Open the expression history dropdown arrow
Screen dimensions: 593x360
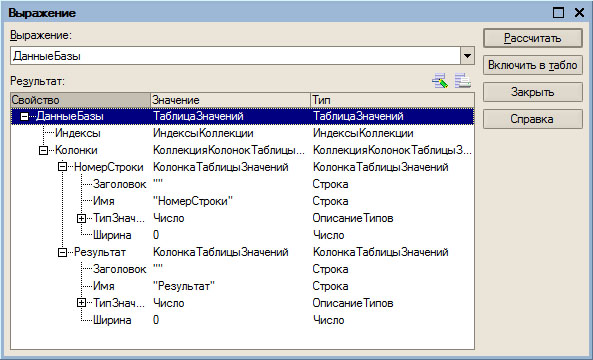pyautogui.click(x=467, y=56)
